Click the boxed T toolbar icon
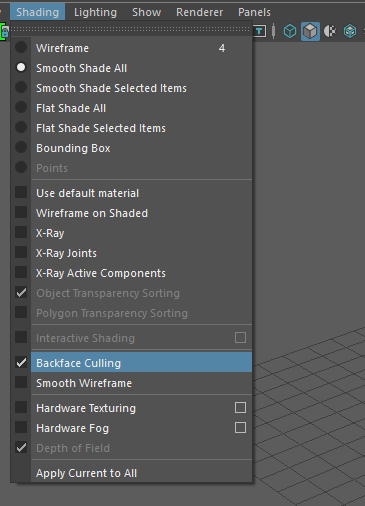The width and height of the screenshot is (365, 506). [x=259, y=31]
